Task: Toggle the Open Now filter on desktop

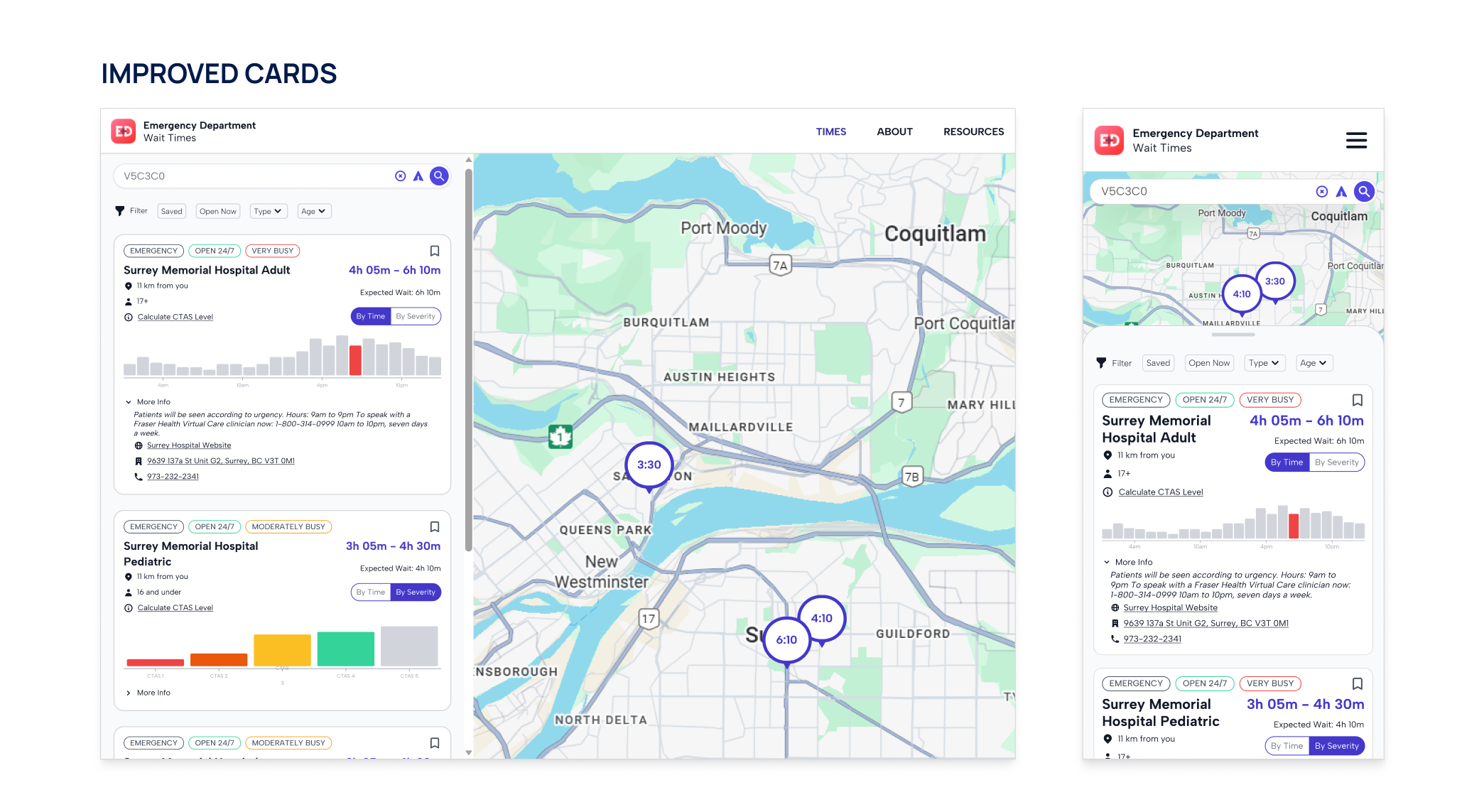Action: (217, 211)
